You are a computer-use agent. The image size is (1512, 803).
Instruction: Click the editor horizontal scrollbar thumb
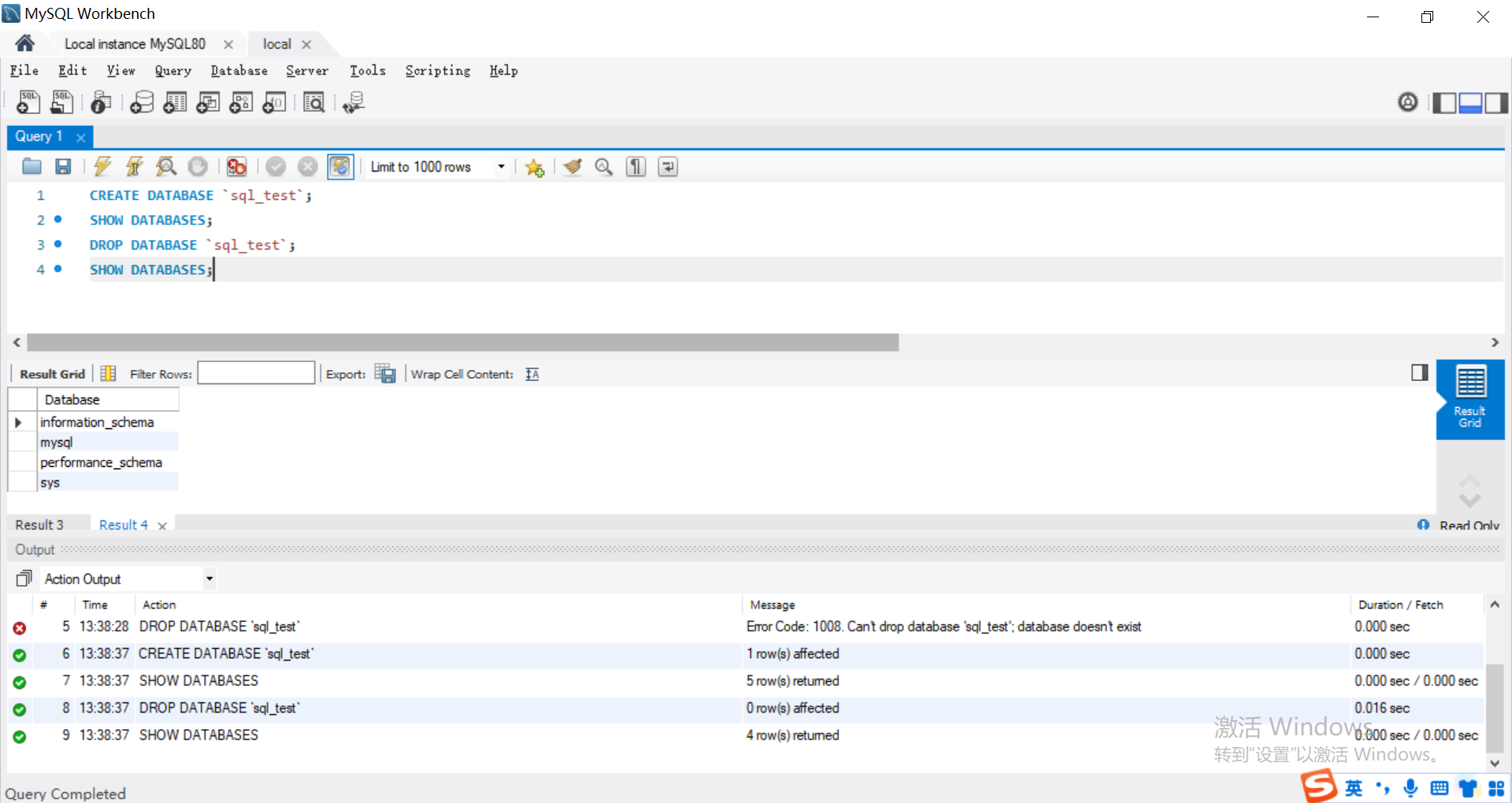tap(462, 342)
